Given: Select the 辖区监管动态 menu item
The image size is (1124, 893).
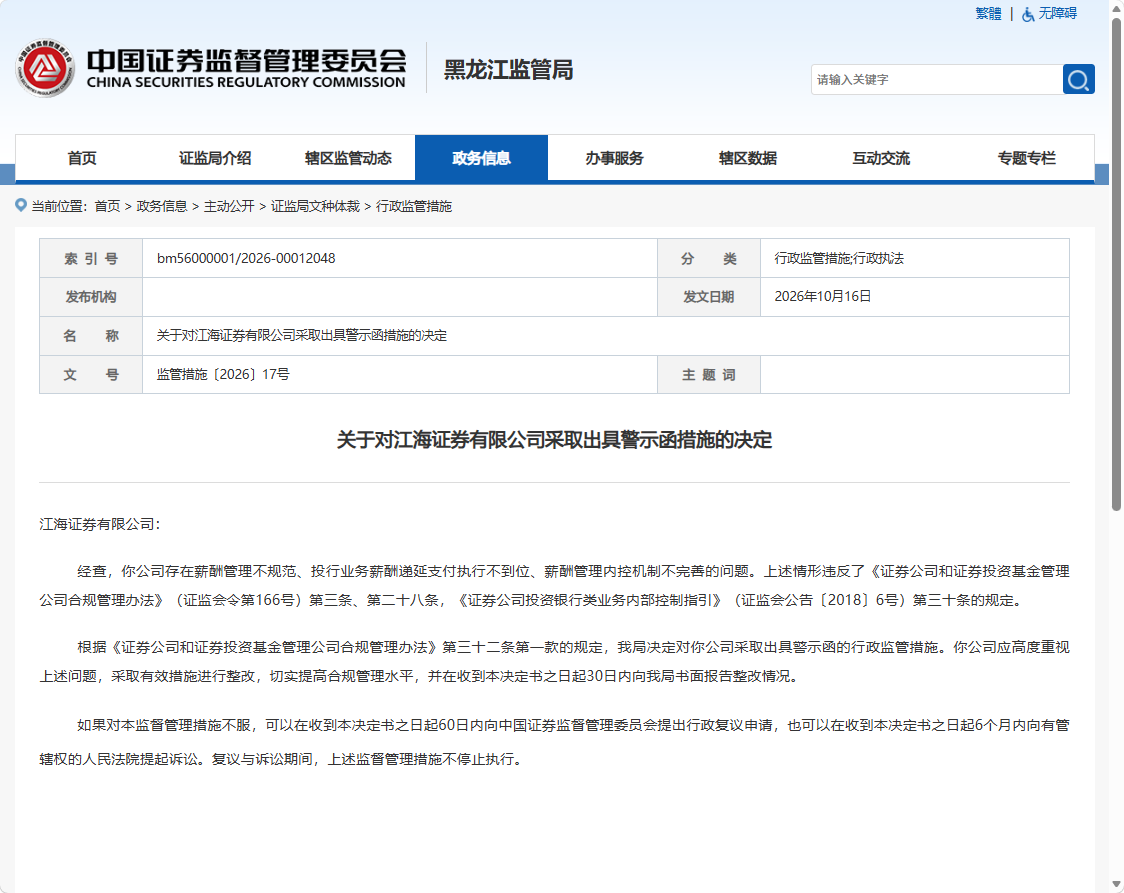Looking at the screenshot, I should point(348,158).
